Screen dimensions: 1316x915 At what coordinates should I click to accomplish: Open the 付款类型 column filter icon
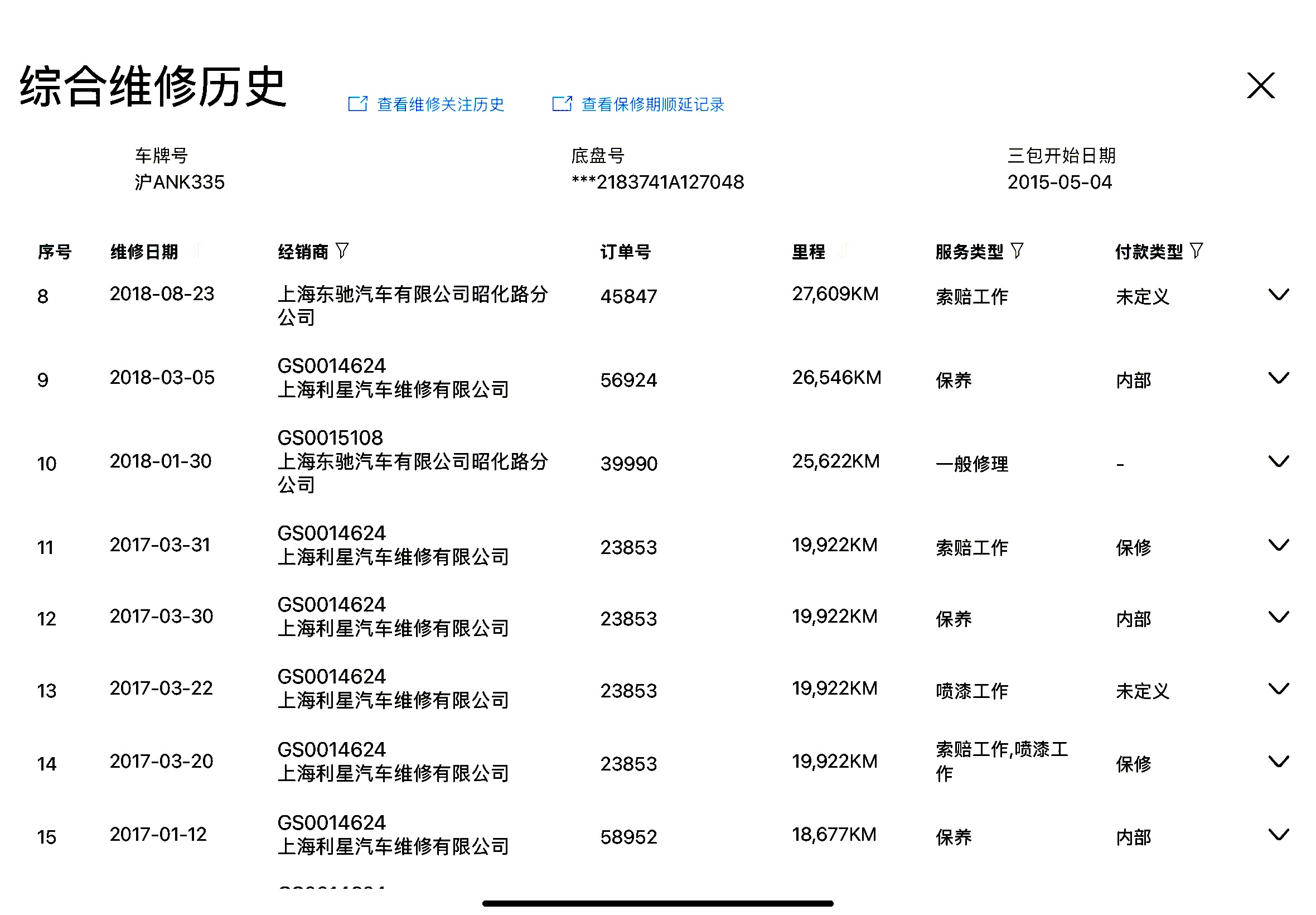tap(1196, 251)
